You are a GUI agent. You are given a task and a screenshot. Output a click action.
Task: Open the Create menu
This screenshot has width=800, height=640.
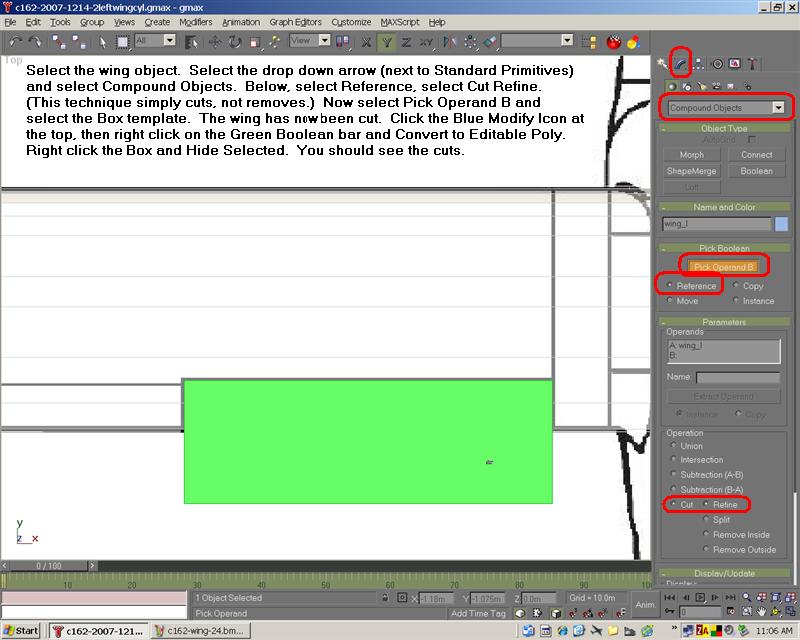pos(157,22)
